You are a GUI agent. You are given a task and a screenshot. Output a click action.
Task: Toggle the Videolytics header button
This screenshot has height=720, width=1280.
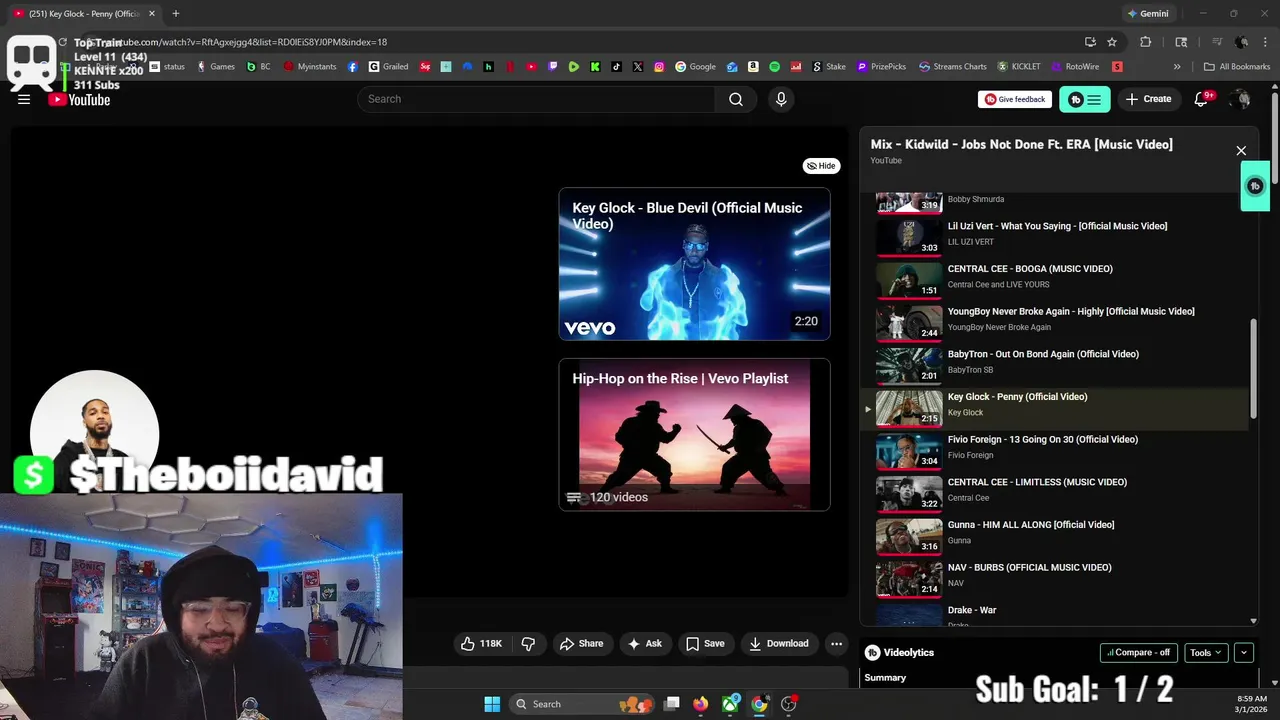pyautogui.click(x=1084, y=99)
